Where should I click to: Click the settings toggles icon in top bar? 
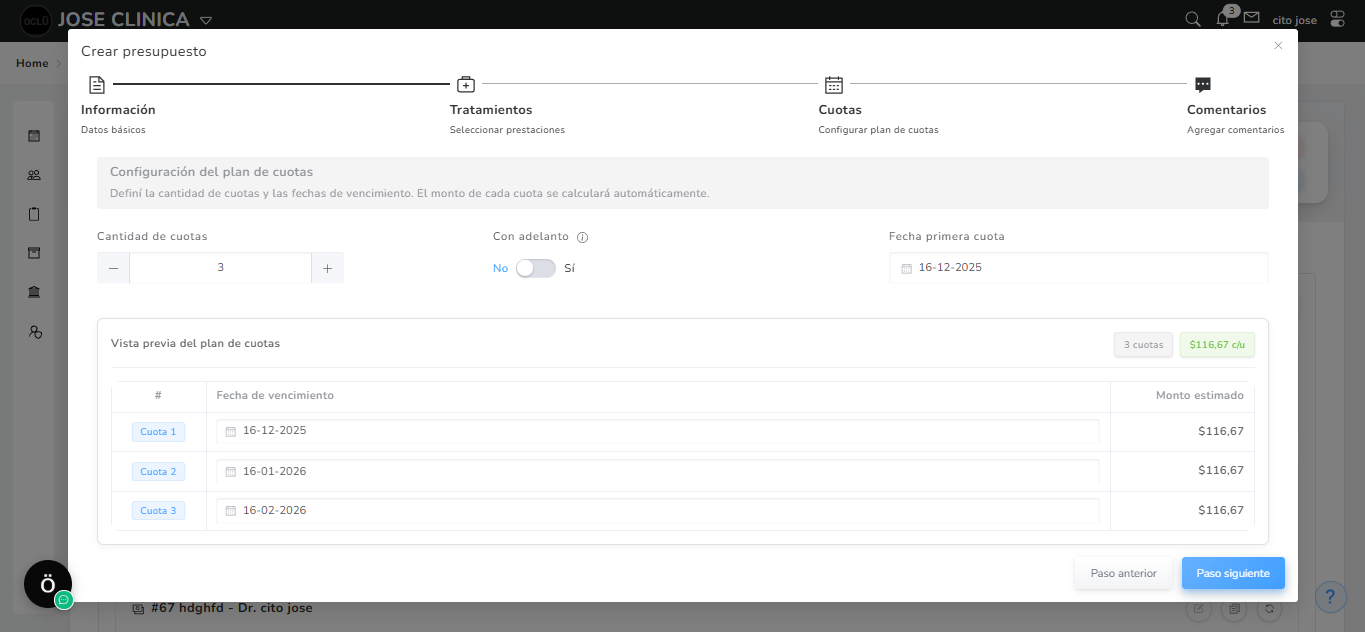point(1338,19)
